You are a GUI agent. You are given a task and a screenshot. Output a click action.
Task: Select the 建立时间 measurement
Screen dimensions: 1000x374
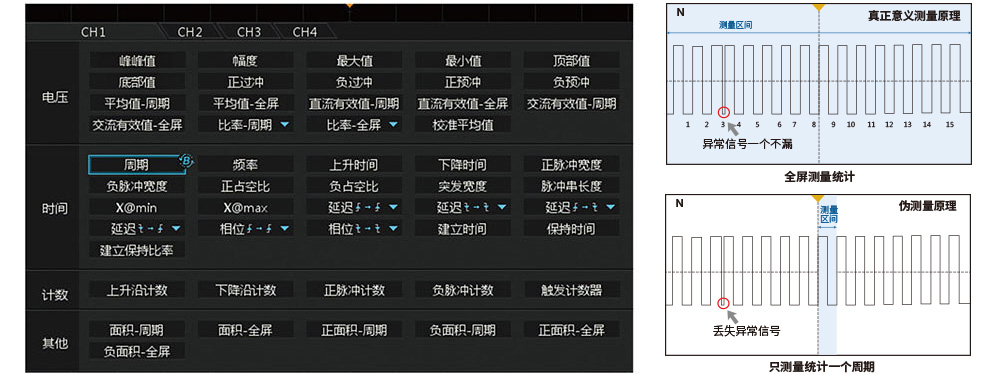[463, 228]
